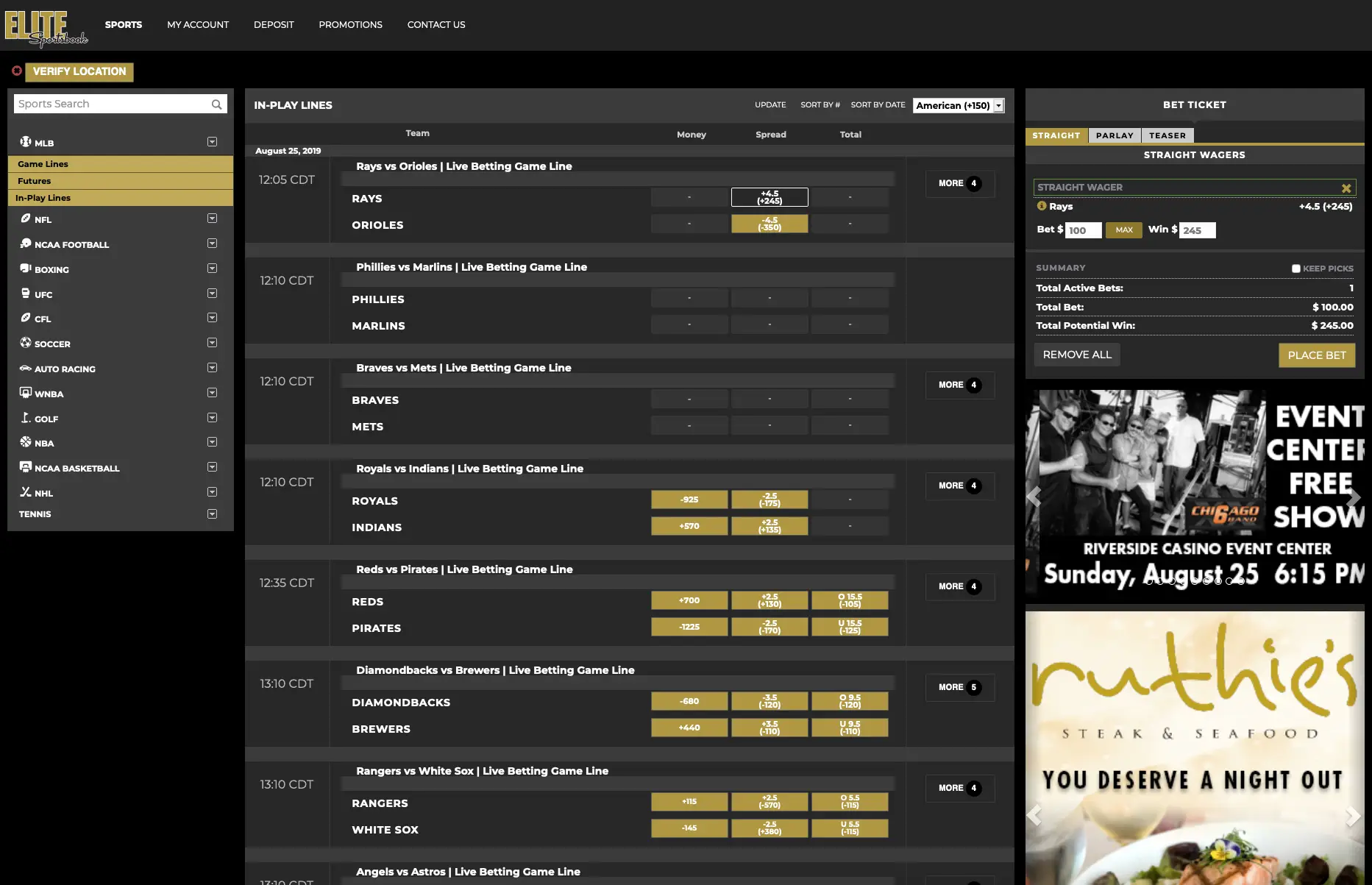Select Royals -925 money line
This screenshot has height=885, width=1372.
689,500
